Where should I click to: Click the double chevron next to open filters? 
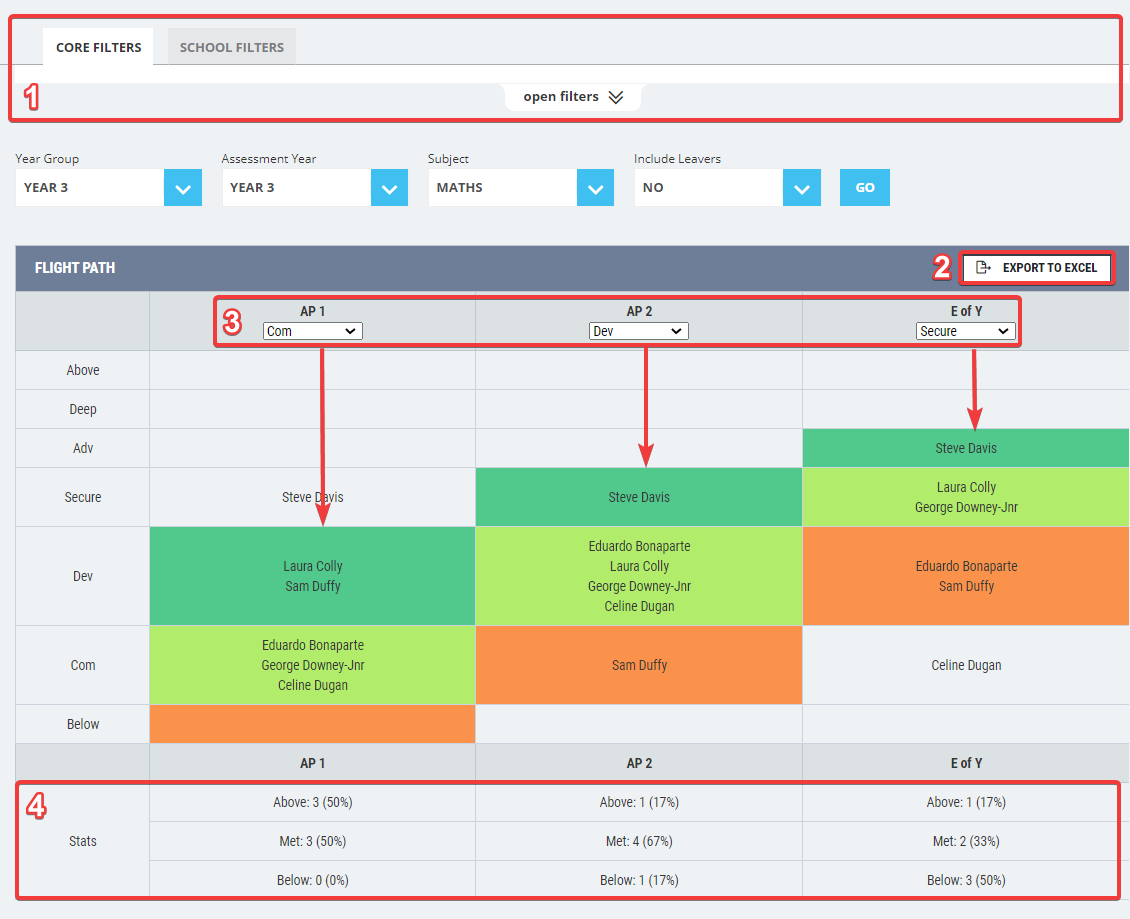coord(615,97)
